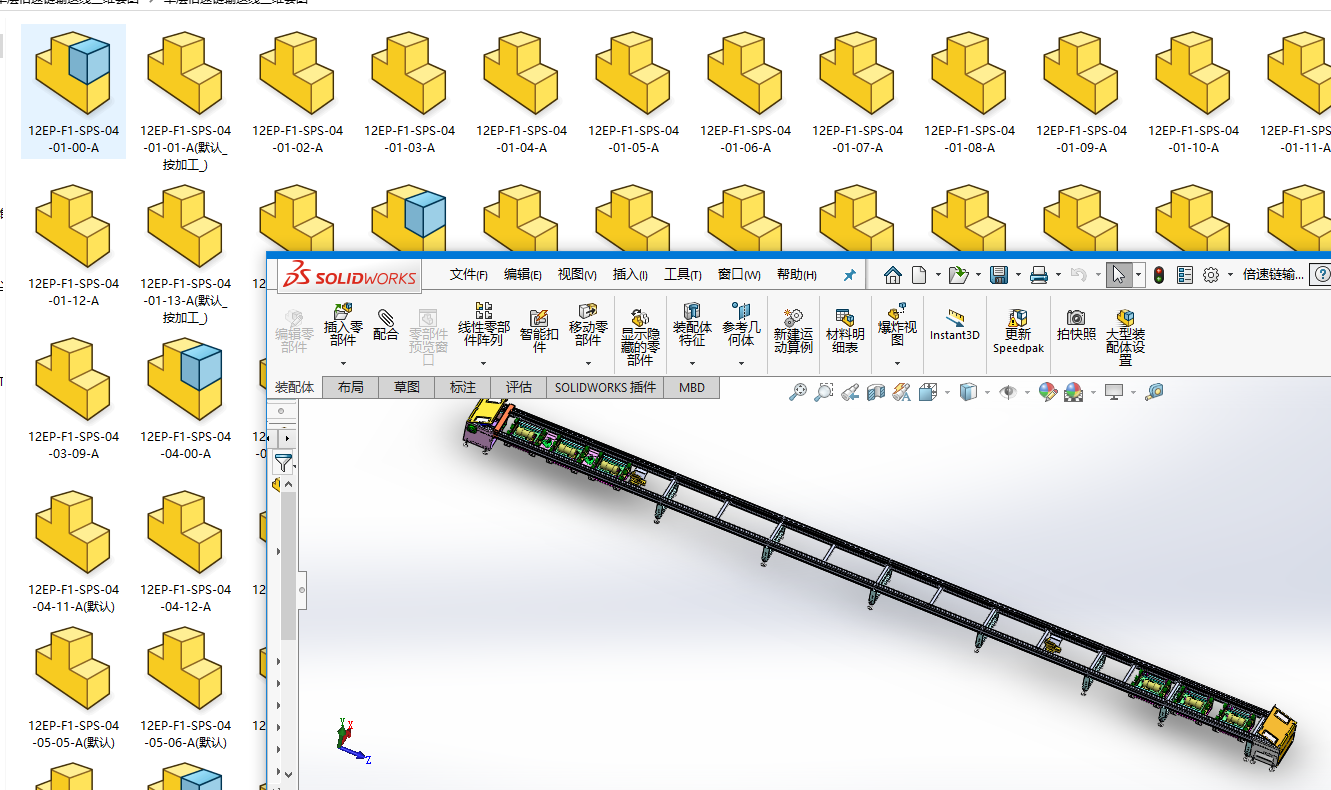Open dropdown under 装配体特征
Screen dimensions: 1331x790
(x=692, y=363)
